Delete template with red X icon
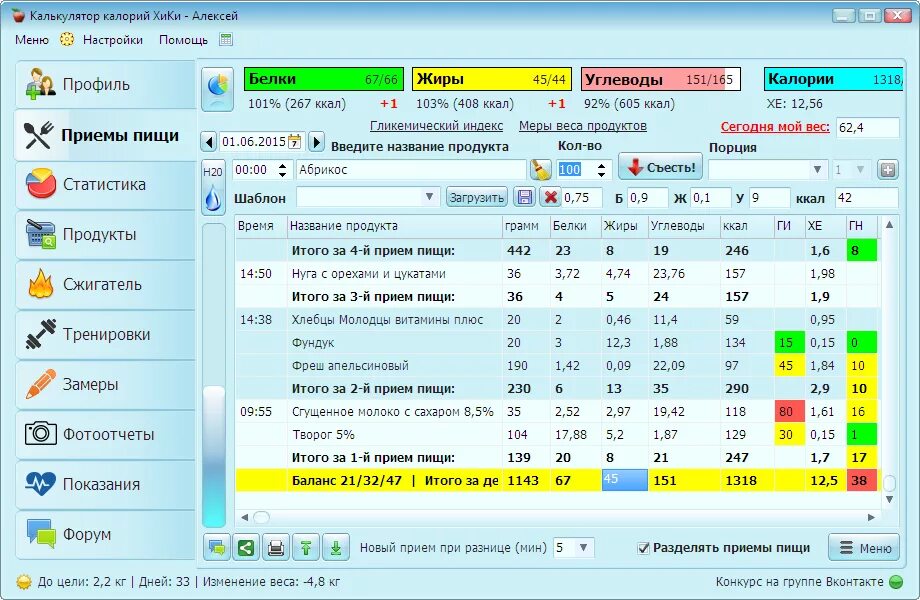 coord(550,198)
